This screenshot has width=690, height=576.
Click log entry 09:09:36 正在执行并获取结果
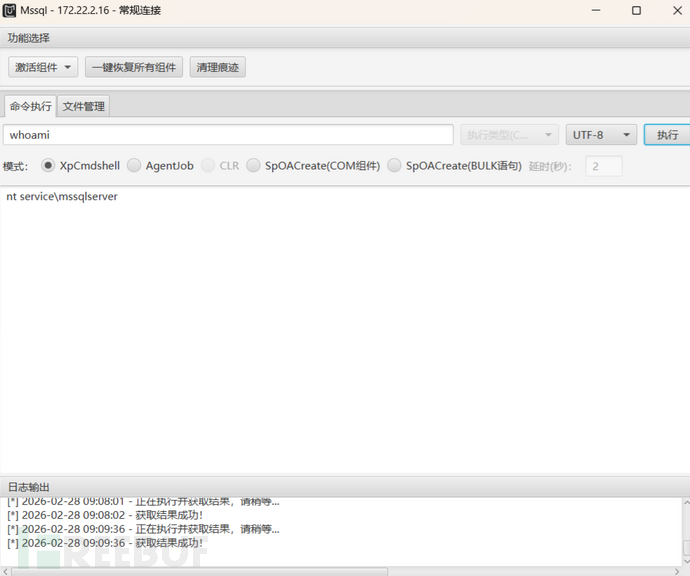[143, 529]
